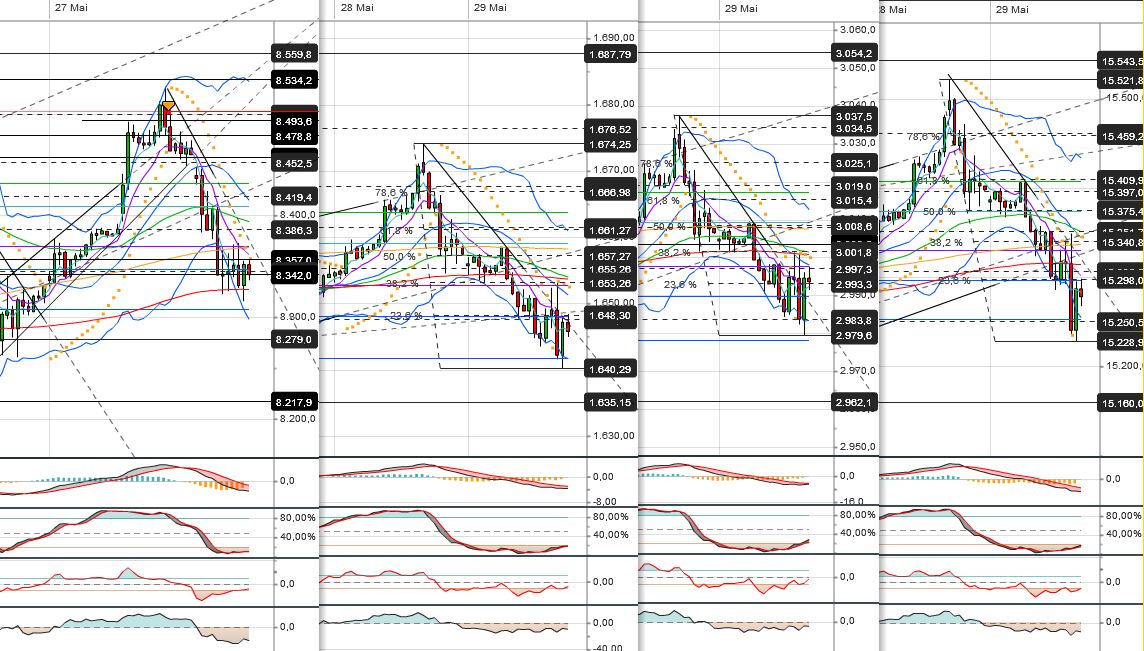
Task: Click the 1.648,30 price label
Action: coord(611,315)
